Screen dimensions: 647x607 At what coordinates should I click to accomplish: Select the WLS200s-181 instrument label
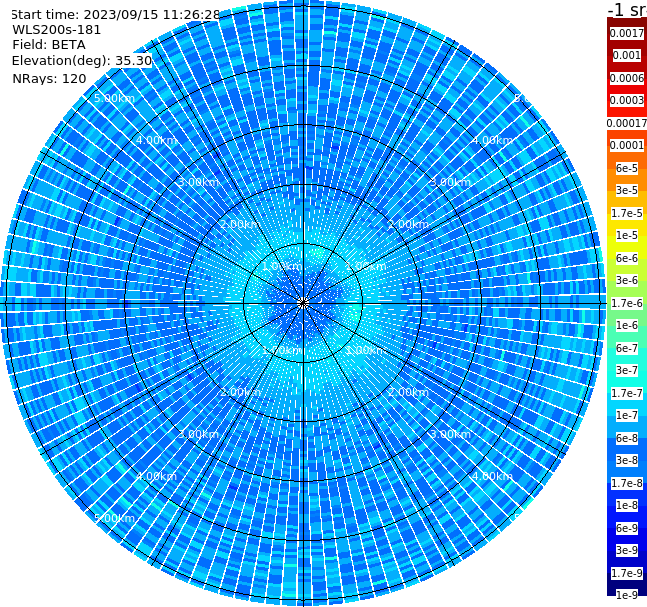click(57, 30)
